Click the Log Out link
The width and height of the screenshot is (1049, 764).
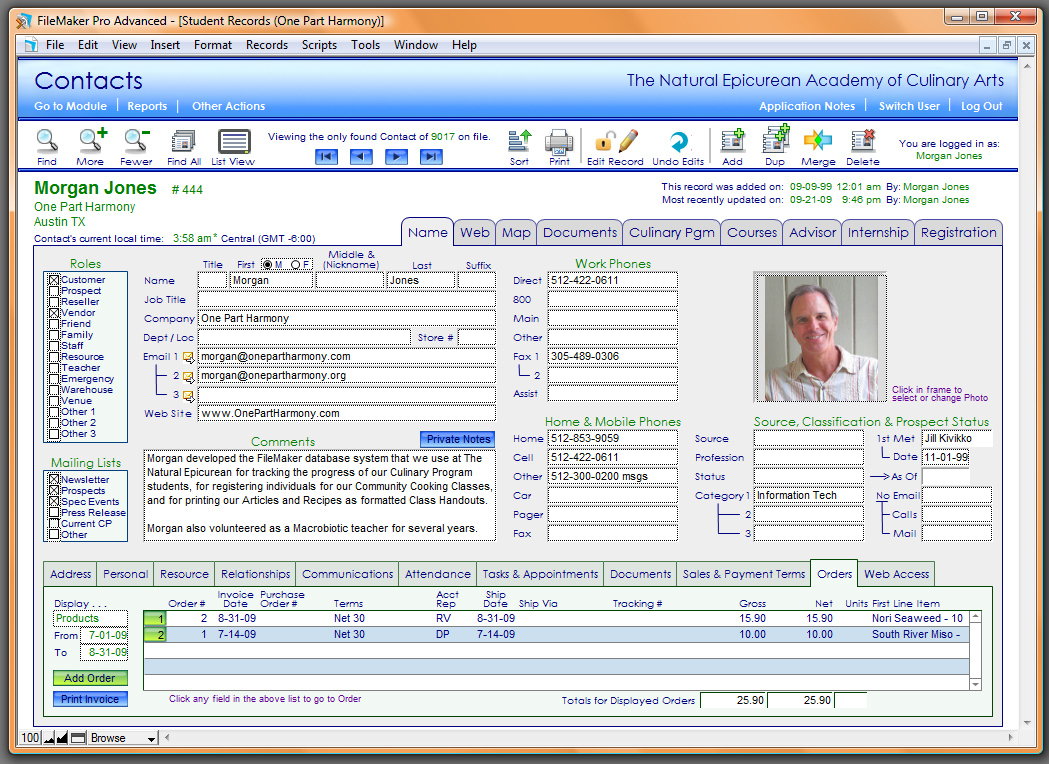(981, 106)
